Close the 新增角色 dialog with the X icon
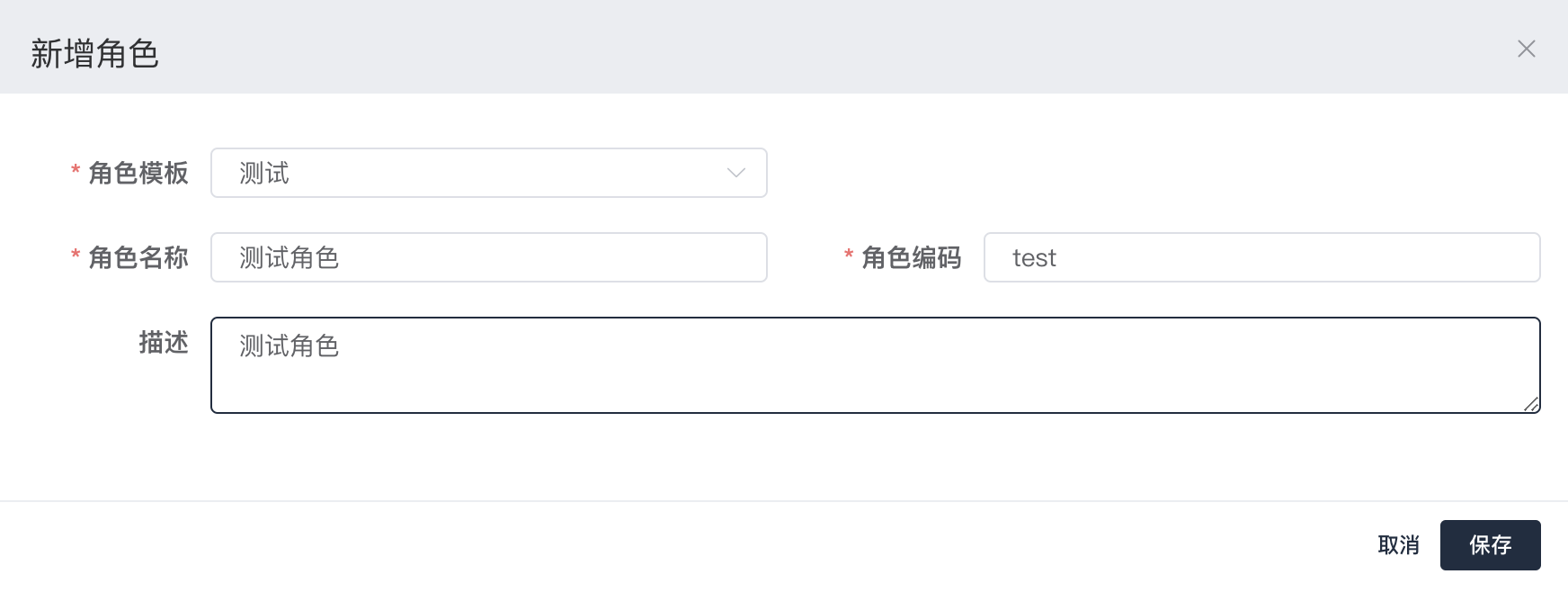 point(1526,49)
